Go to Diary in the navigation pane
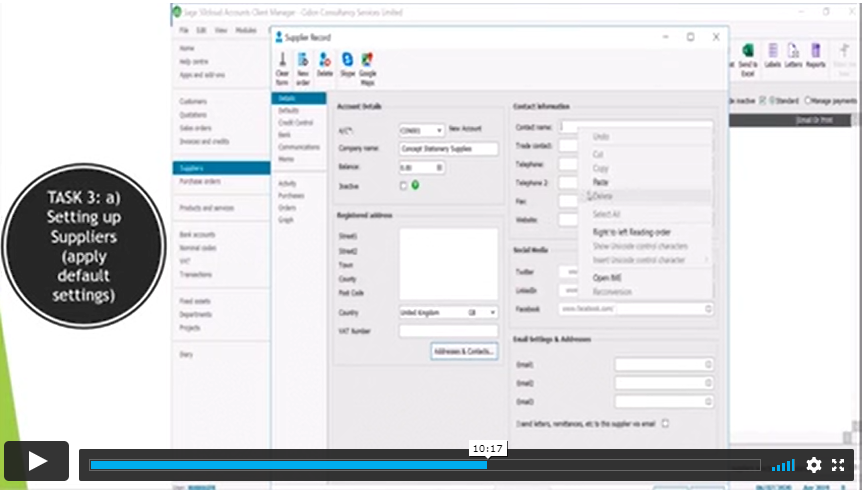This screenshot has width=862, height=490. click(x=186, y=354)
